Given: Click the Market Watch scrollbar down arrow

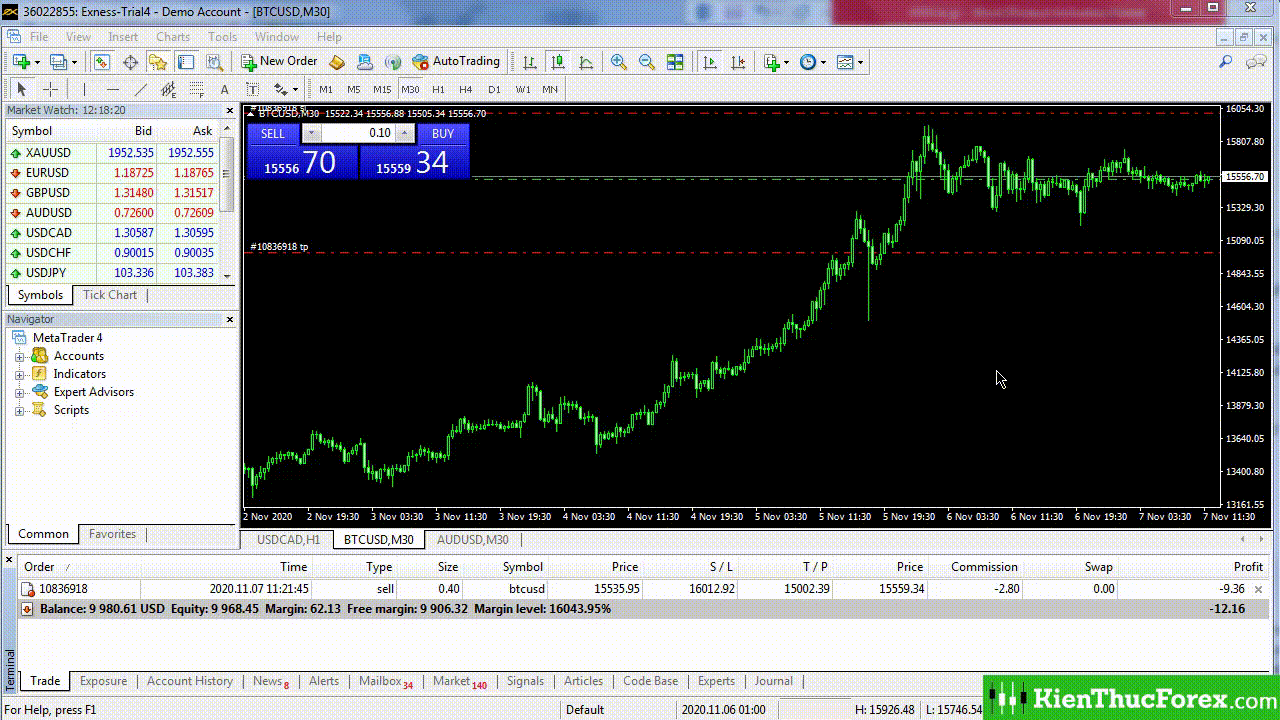Looking at the screenshot, I should click(227, 275).
